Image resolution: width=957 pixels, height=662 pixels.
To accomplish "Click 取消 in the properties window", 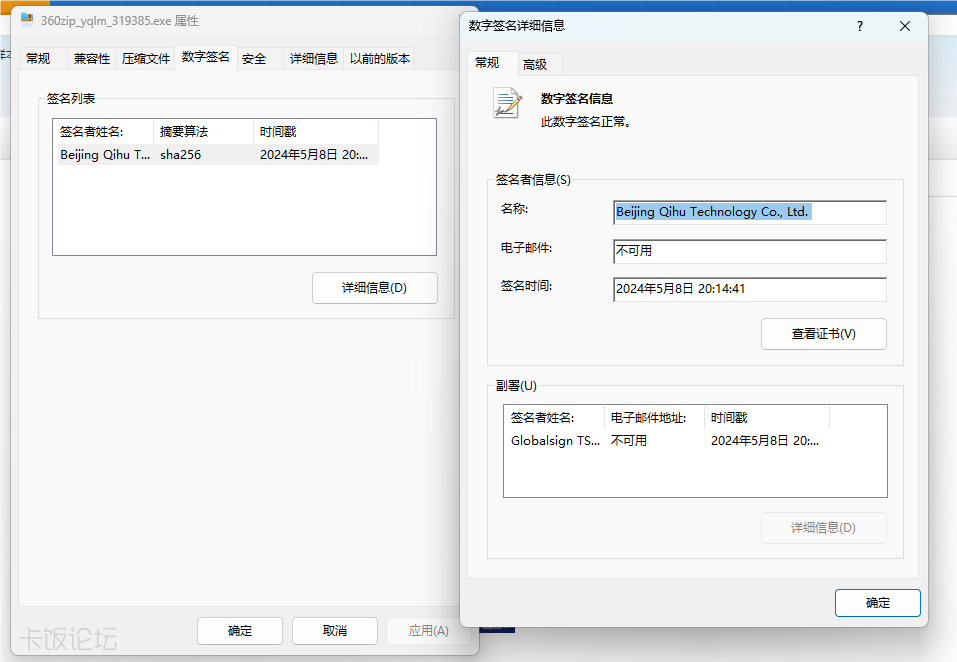I will pyautogui.click(x=334, y=631).
